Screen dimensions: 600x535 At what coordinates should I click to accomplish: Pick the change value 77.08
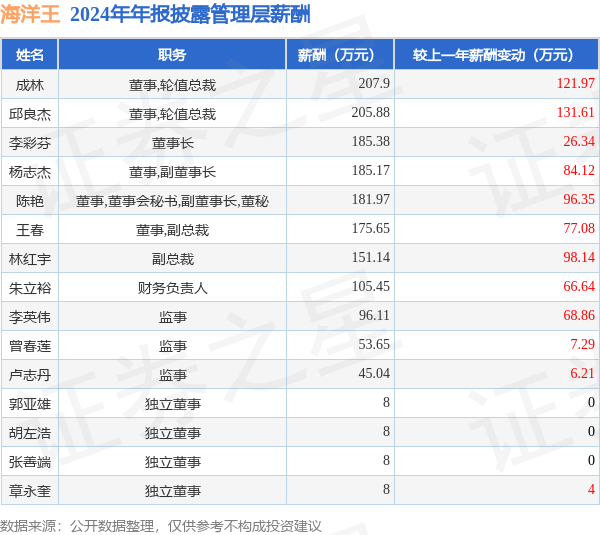(x=579, y=228)
